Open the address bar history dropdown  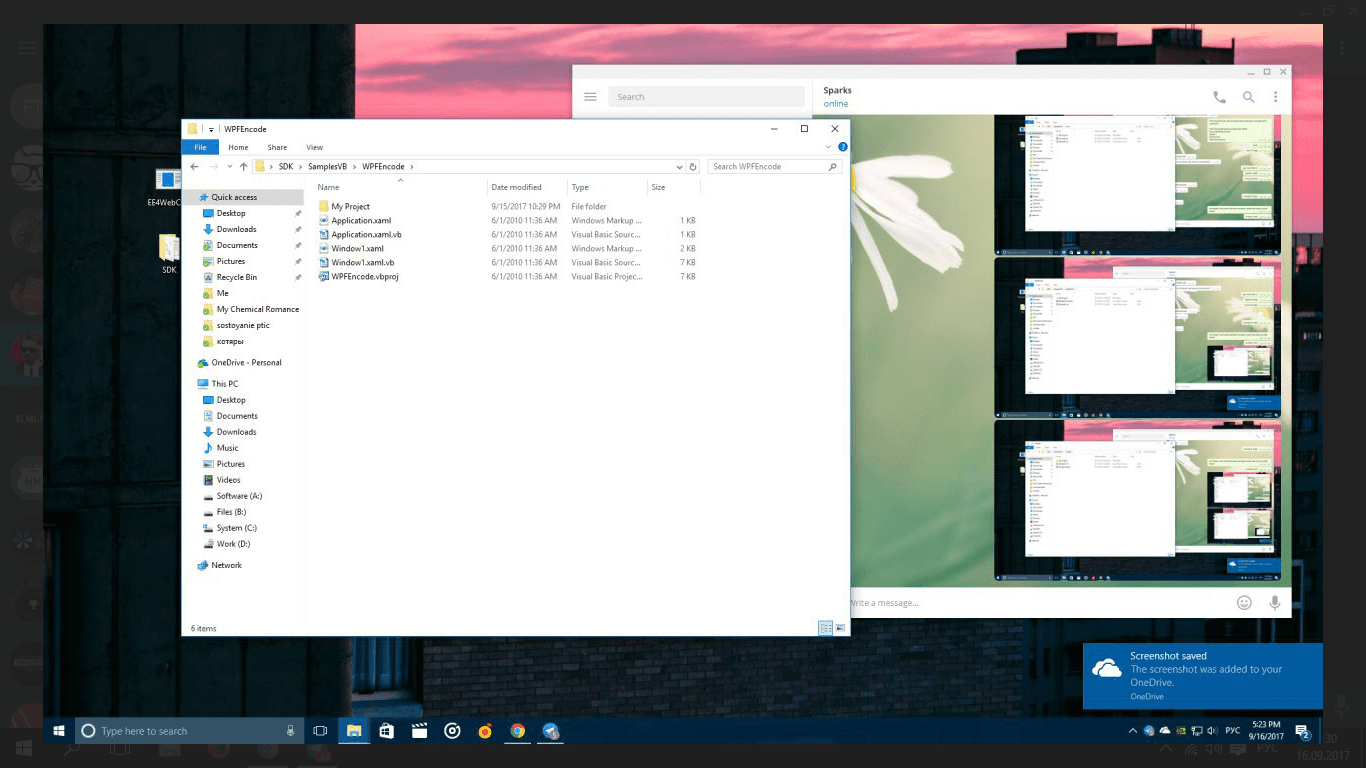point(680,167)
